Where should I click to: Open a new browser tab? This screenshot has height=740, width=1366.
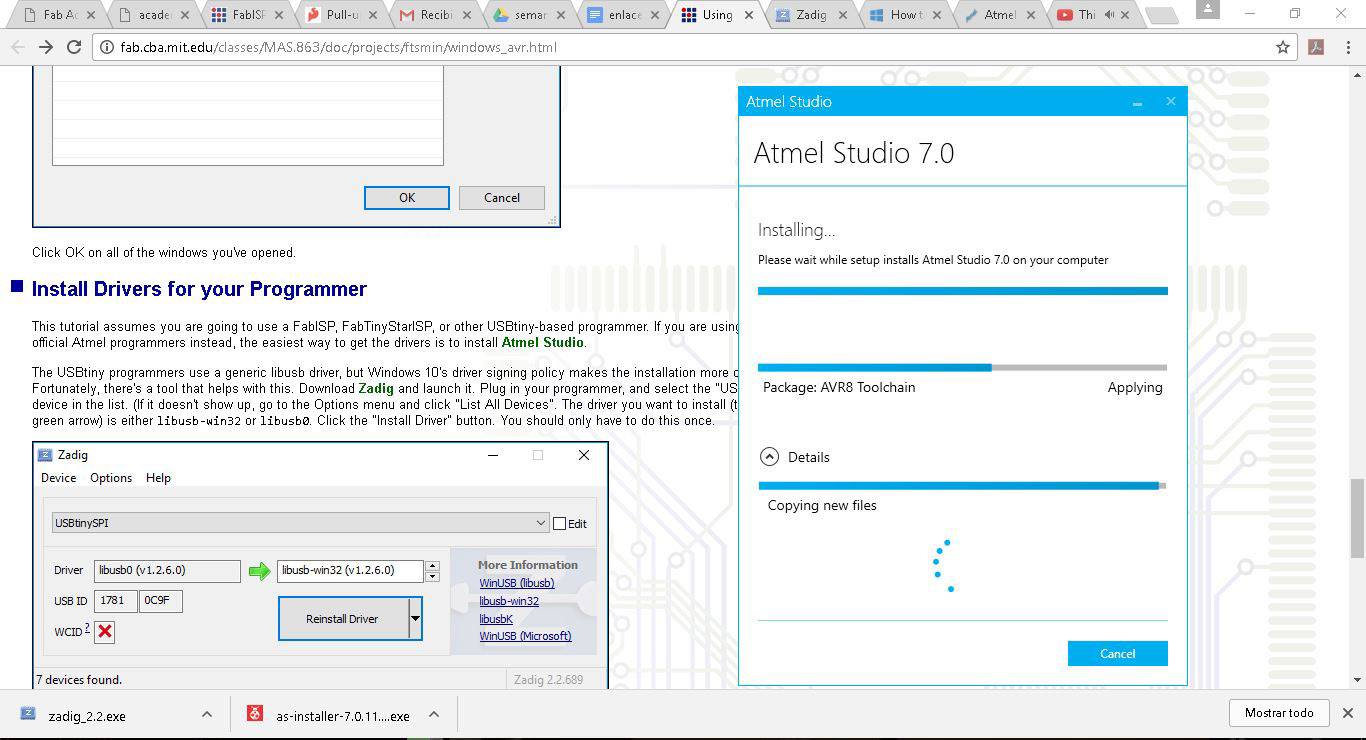1160,15
